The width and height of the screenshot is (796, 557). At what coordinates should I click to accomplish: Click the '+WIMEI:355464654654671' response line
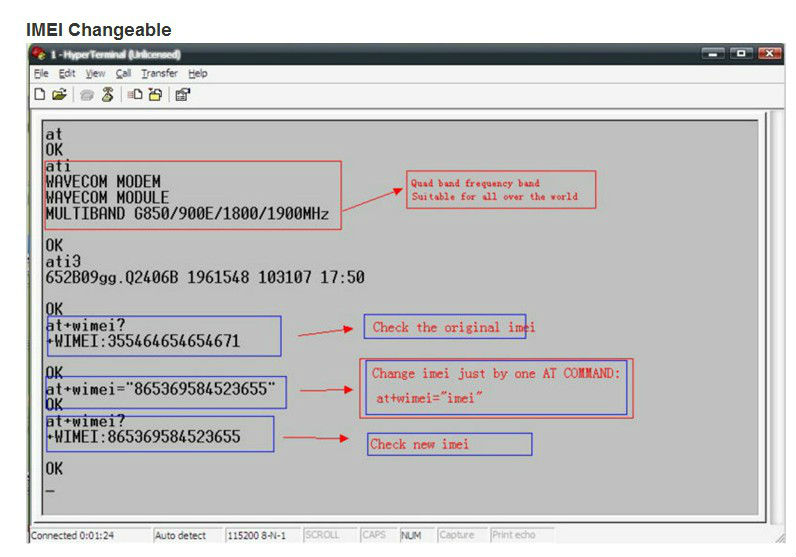[143, 341]
